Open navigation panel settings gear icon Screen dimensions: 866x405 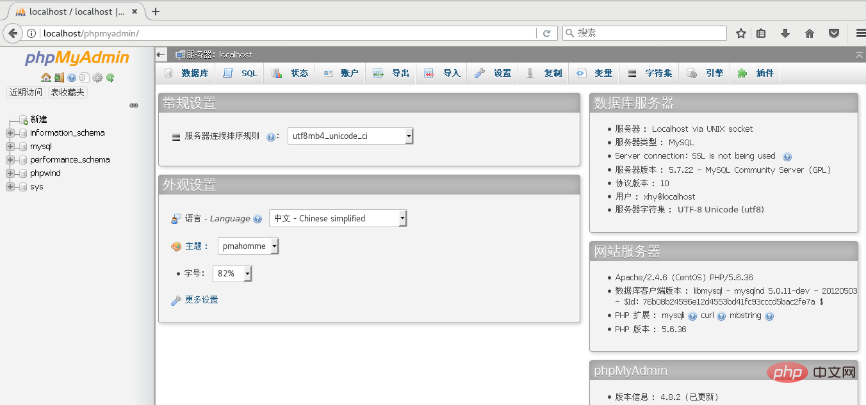click(97, 77)
